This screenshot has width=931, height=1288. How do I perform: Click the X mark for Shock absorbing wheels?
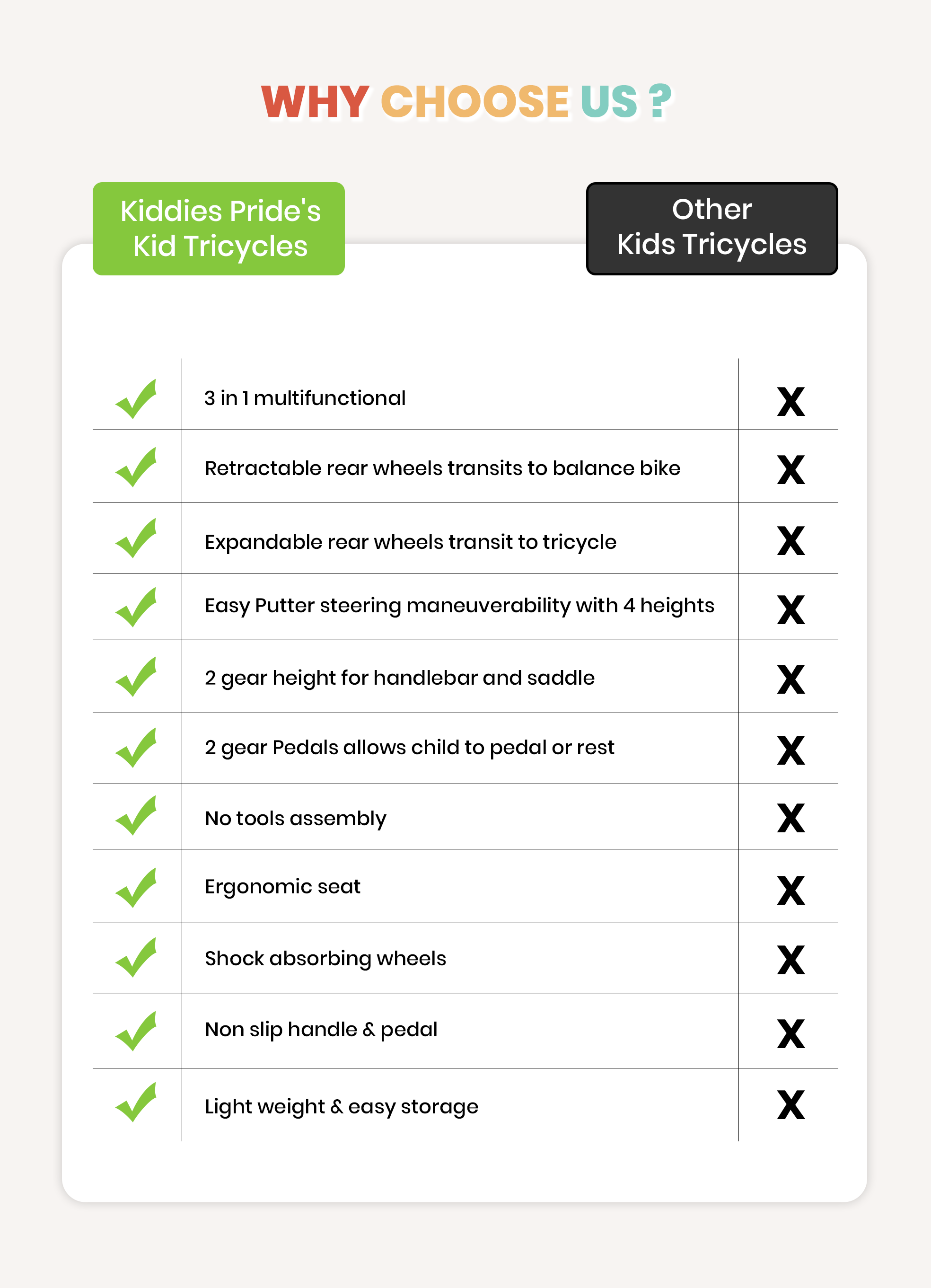791,960
